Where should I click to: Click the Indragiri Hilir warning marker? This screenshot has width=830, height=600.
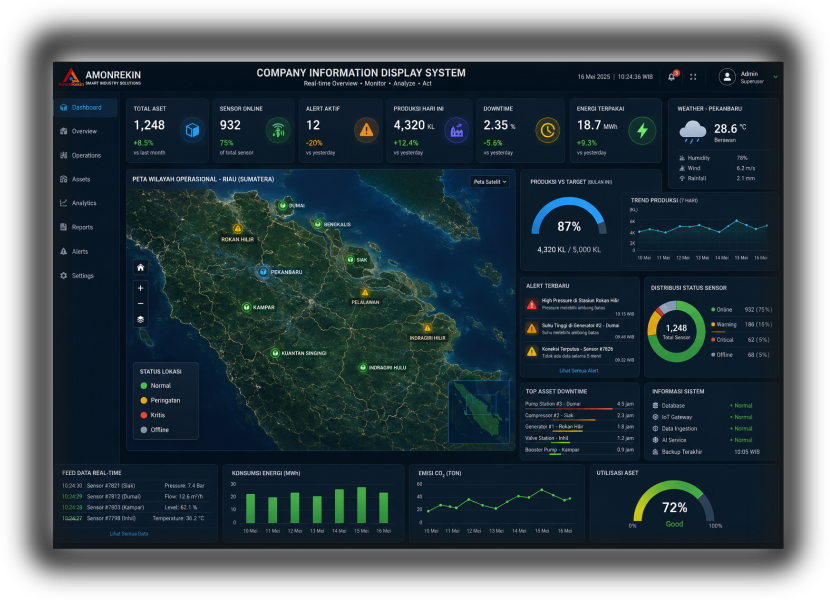click(x=427, y=328)
